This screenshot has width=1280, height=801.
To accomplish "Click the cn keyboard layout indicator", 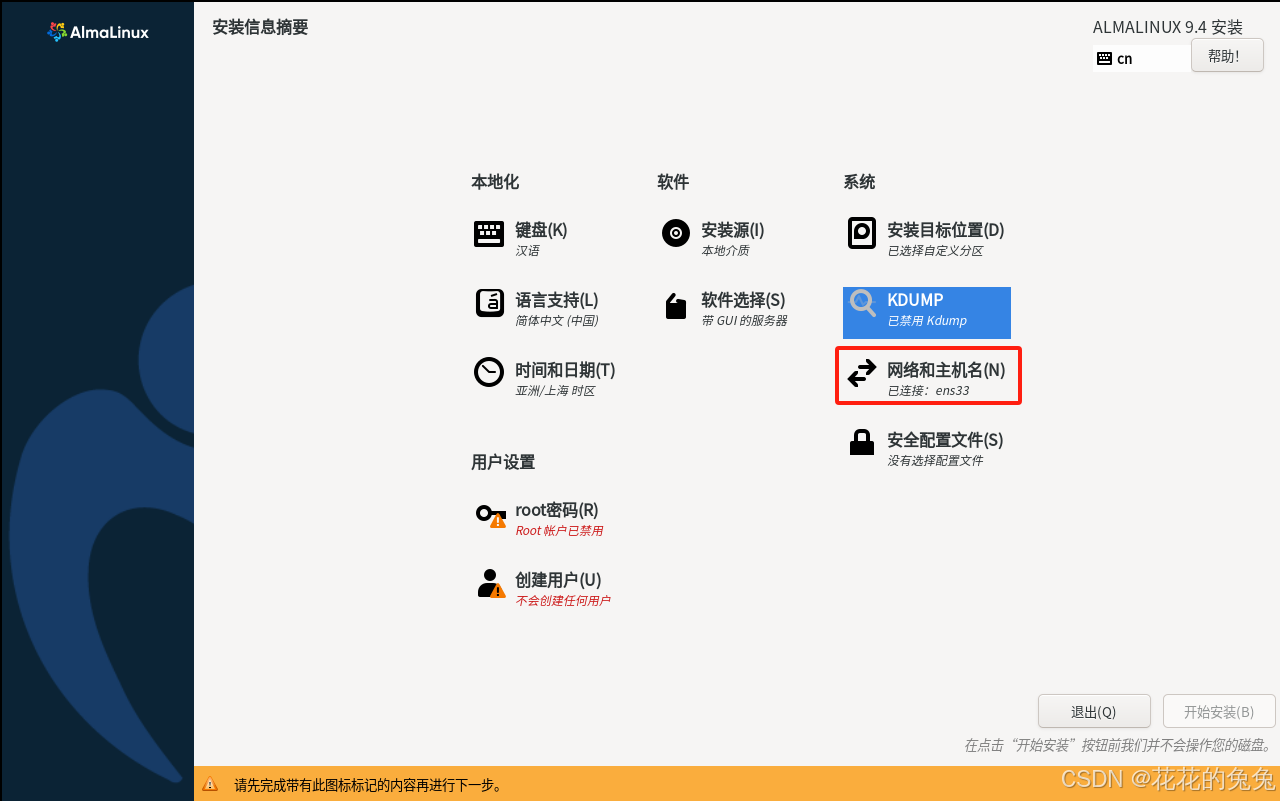I will click(x=1141, y=58).
